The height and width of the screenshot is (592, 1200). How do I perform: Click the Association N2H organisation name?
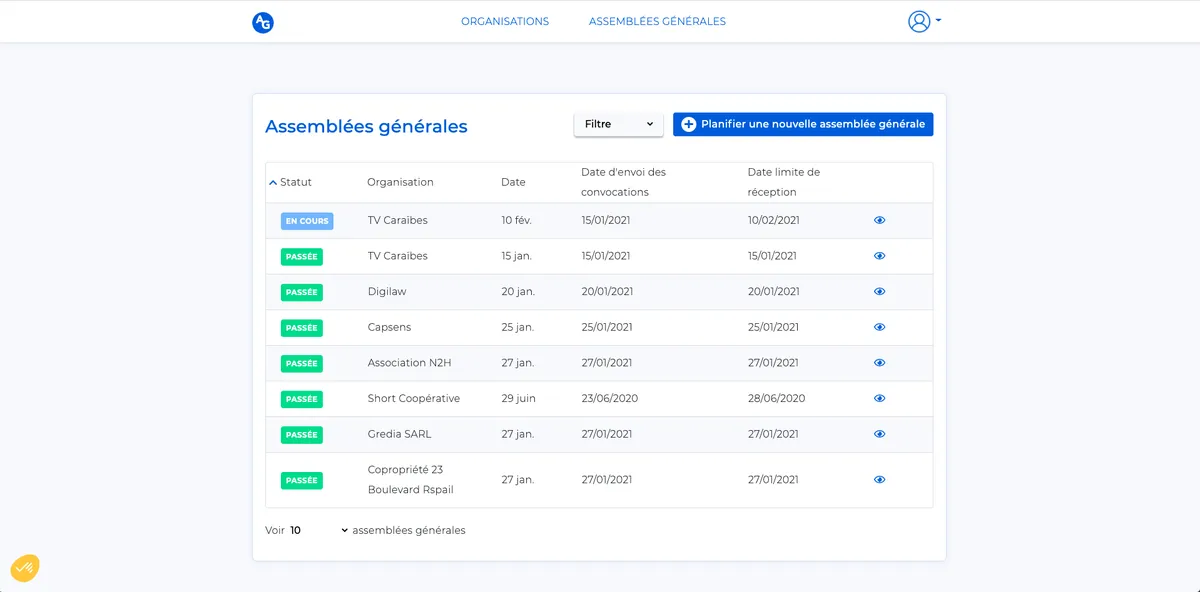click(409, 363)
